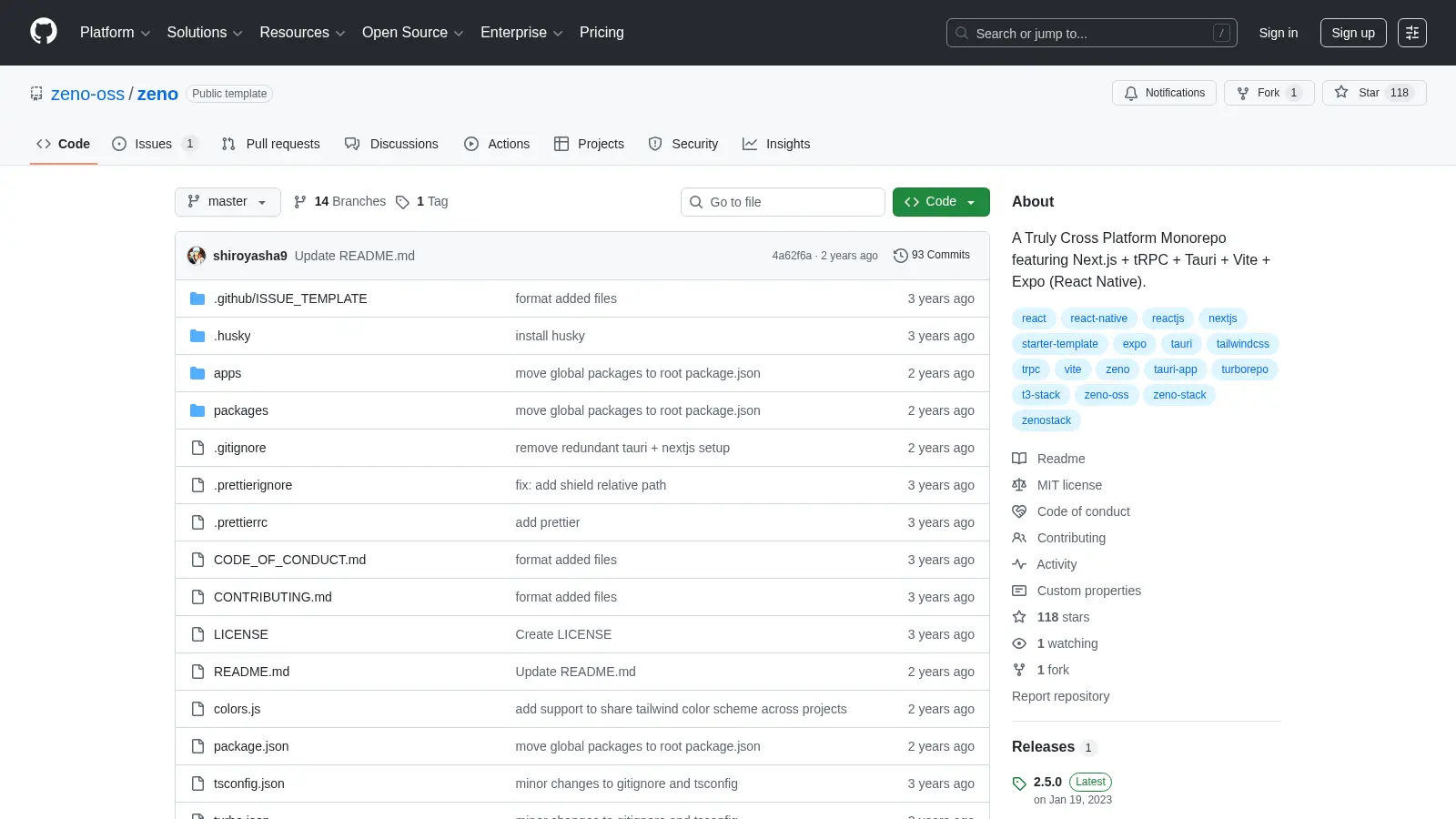This screenshot has height=819, width=1456.
Task: Open the CODE_OF_CONDUCT.md file
Action: pos(289,560)
